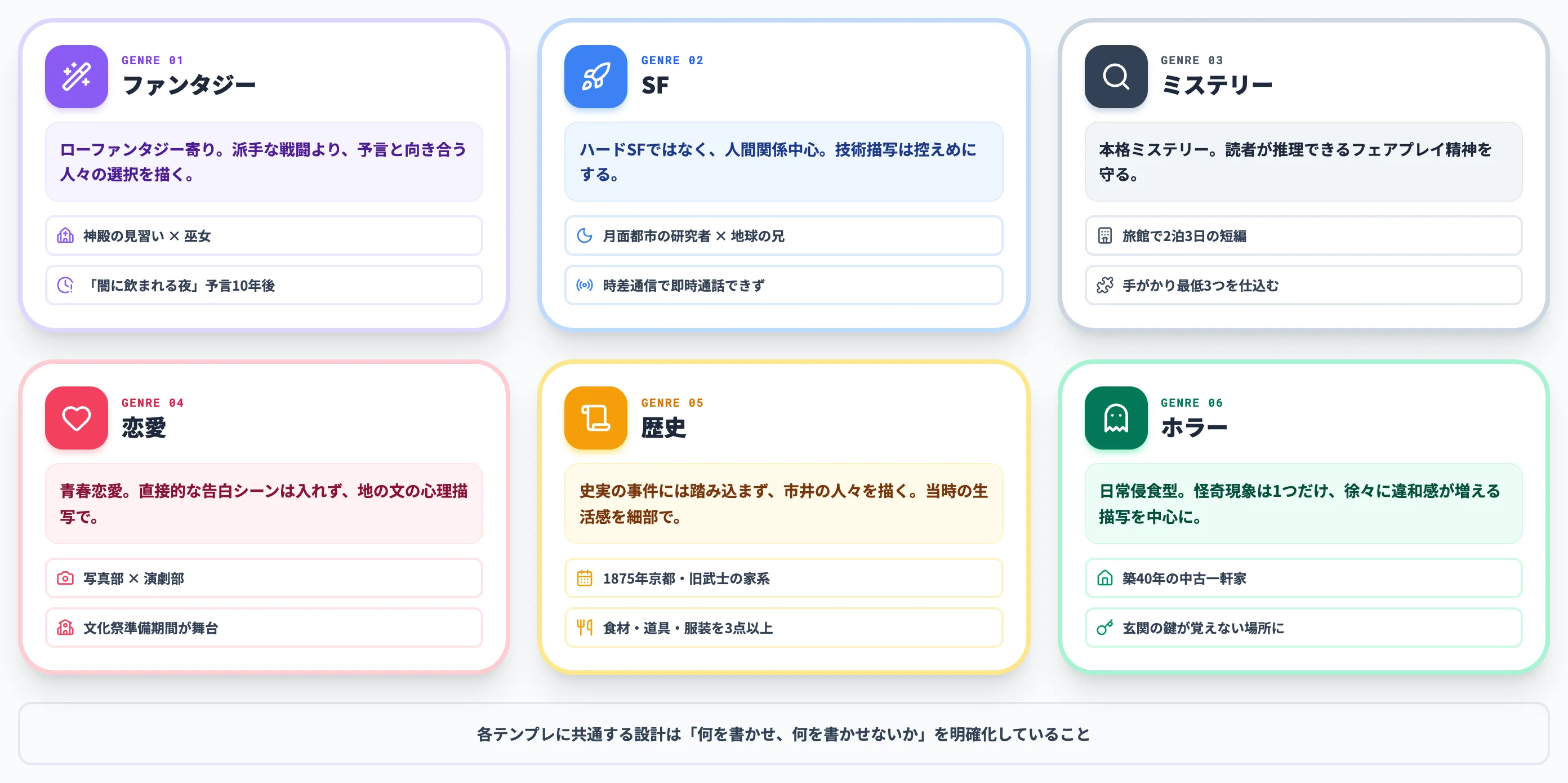Click the temple icon beside 神殿の見習い
This screenshot has width=1568, height=783.
pyautogui.click(x=65, y=235)
